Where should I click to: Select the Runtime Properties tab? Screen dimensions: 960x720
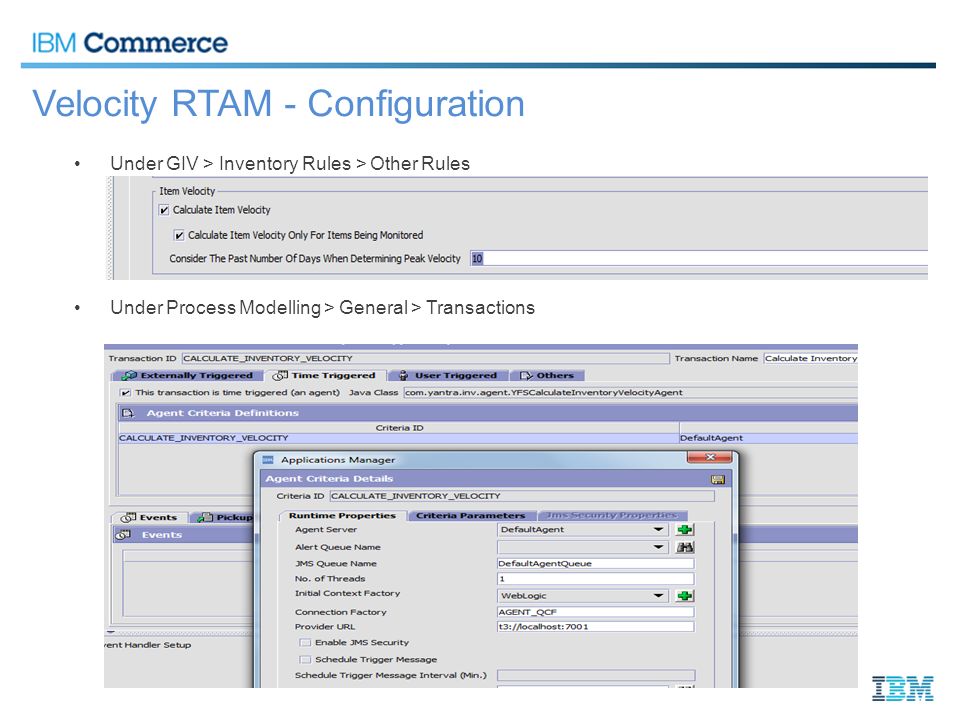pos(342,516)
